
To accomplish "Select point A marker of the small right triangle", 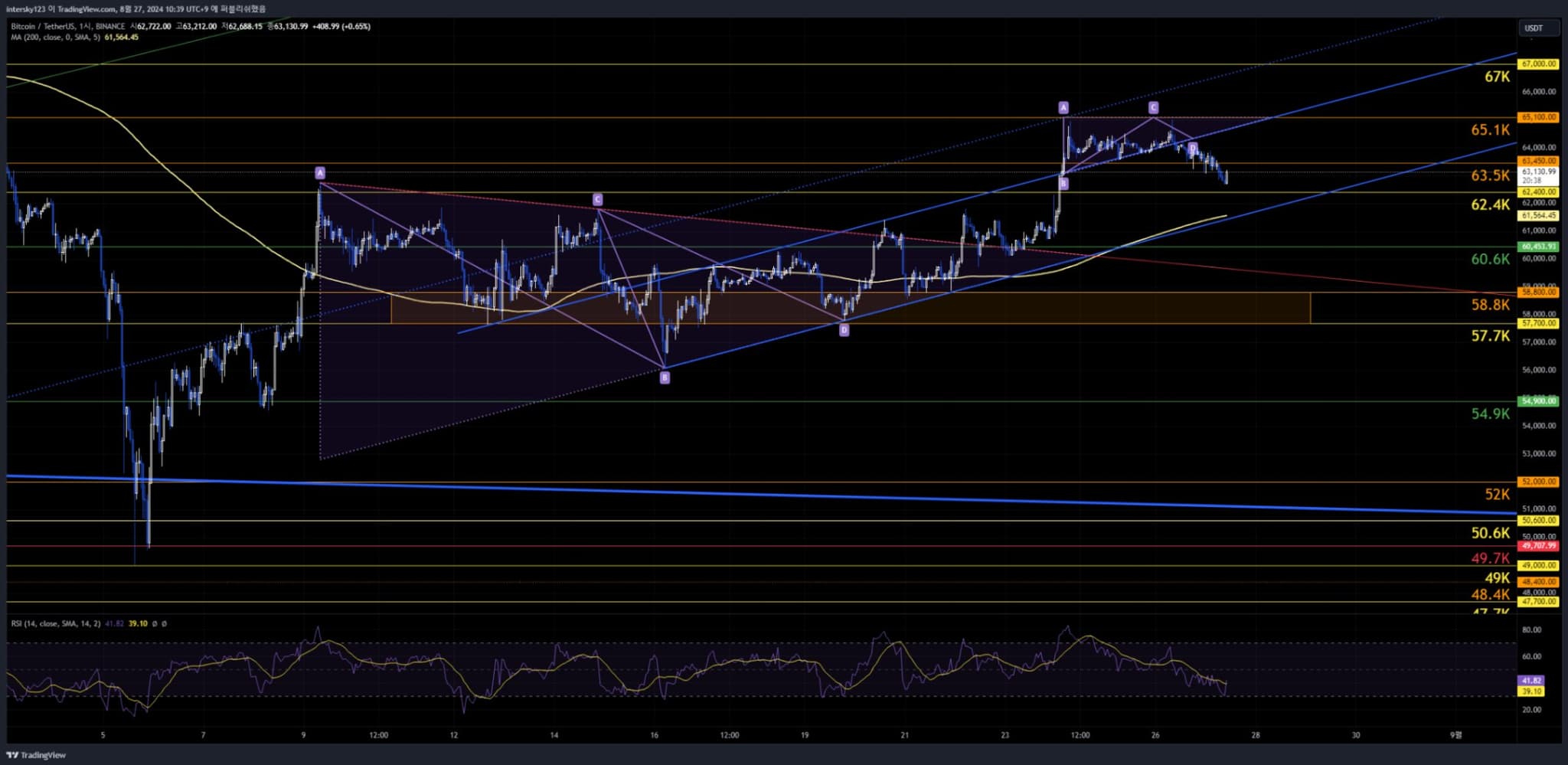I will [x=1063, y=108].
